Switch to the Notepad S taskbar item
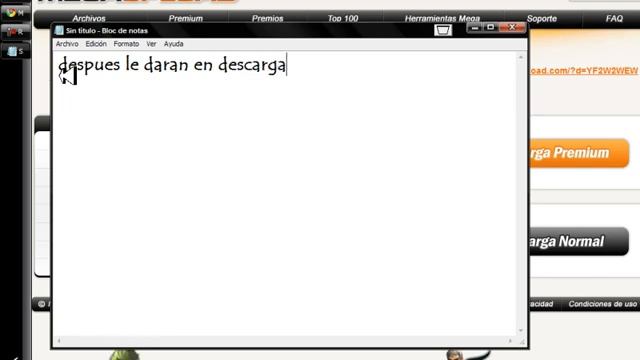This screenshot has width=640, height=360. (x=15, y=51)
